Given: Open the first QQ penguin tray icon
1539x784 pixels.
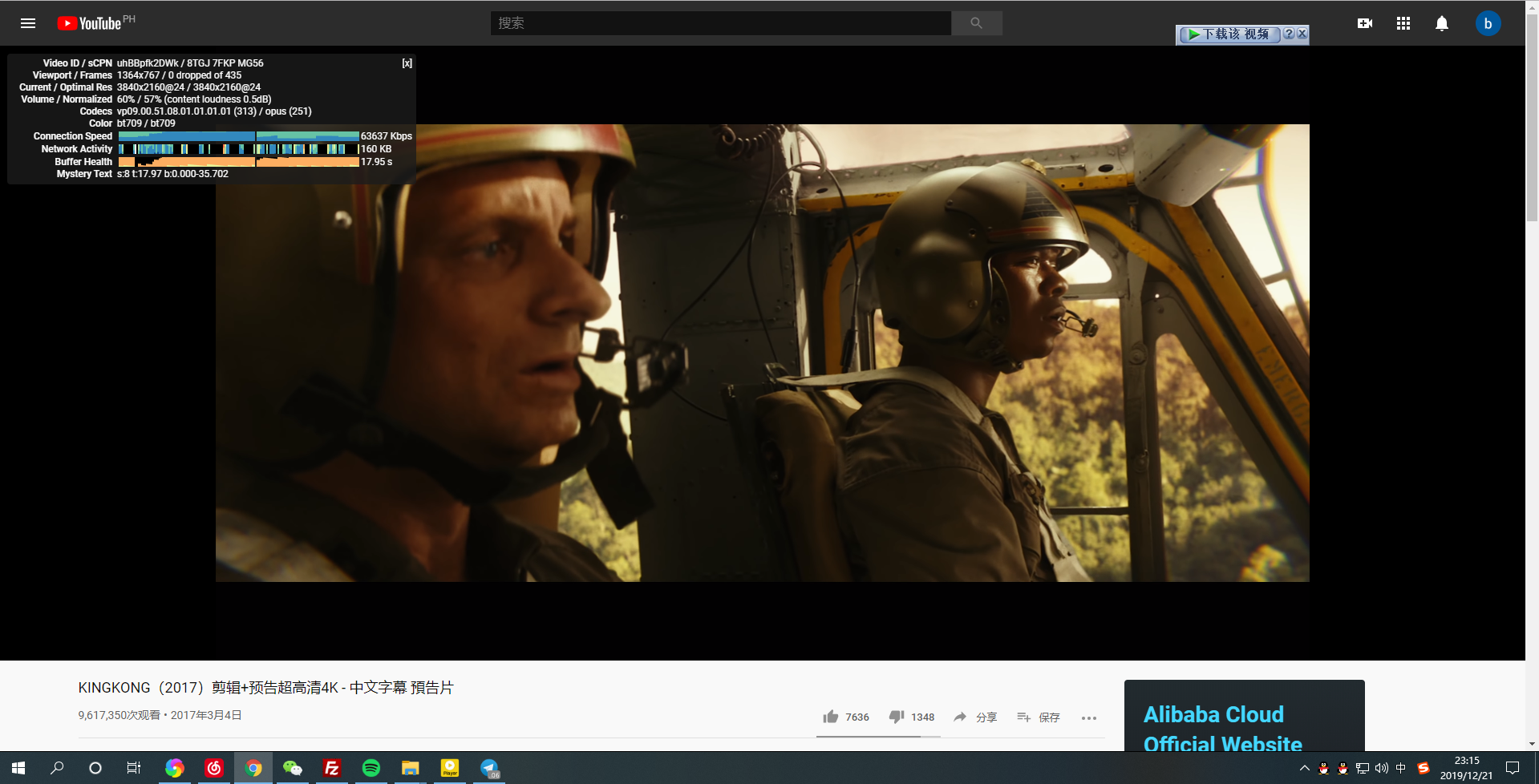Looking at the screenshot, I should click(1324, 768).
